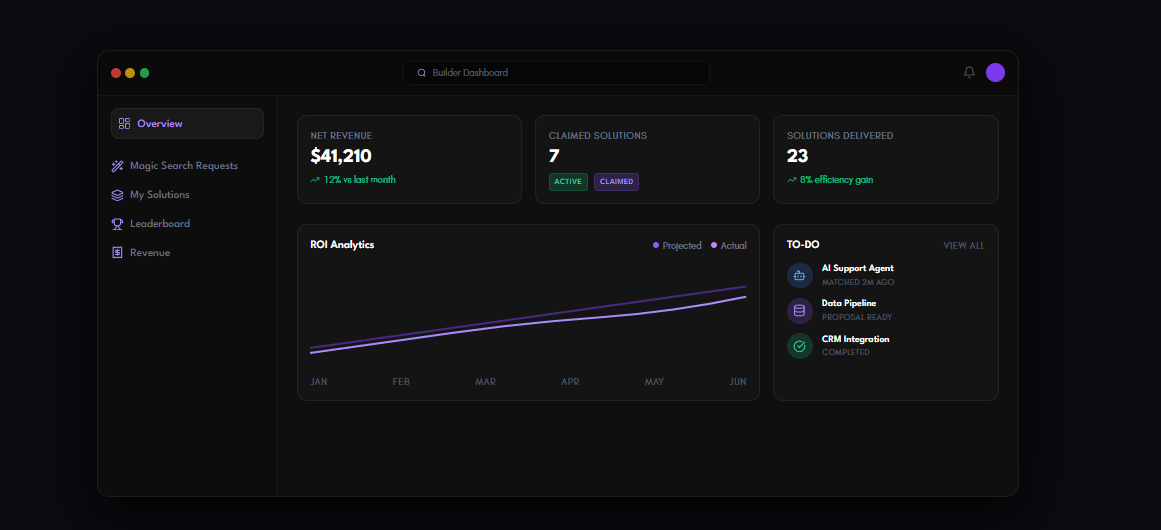
Task: Click the notification bell icon
Action: pyautogui.click(x=969, y=73)
